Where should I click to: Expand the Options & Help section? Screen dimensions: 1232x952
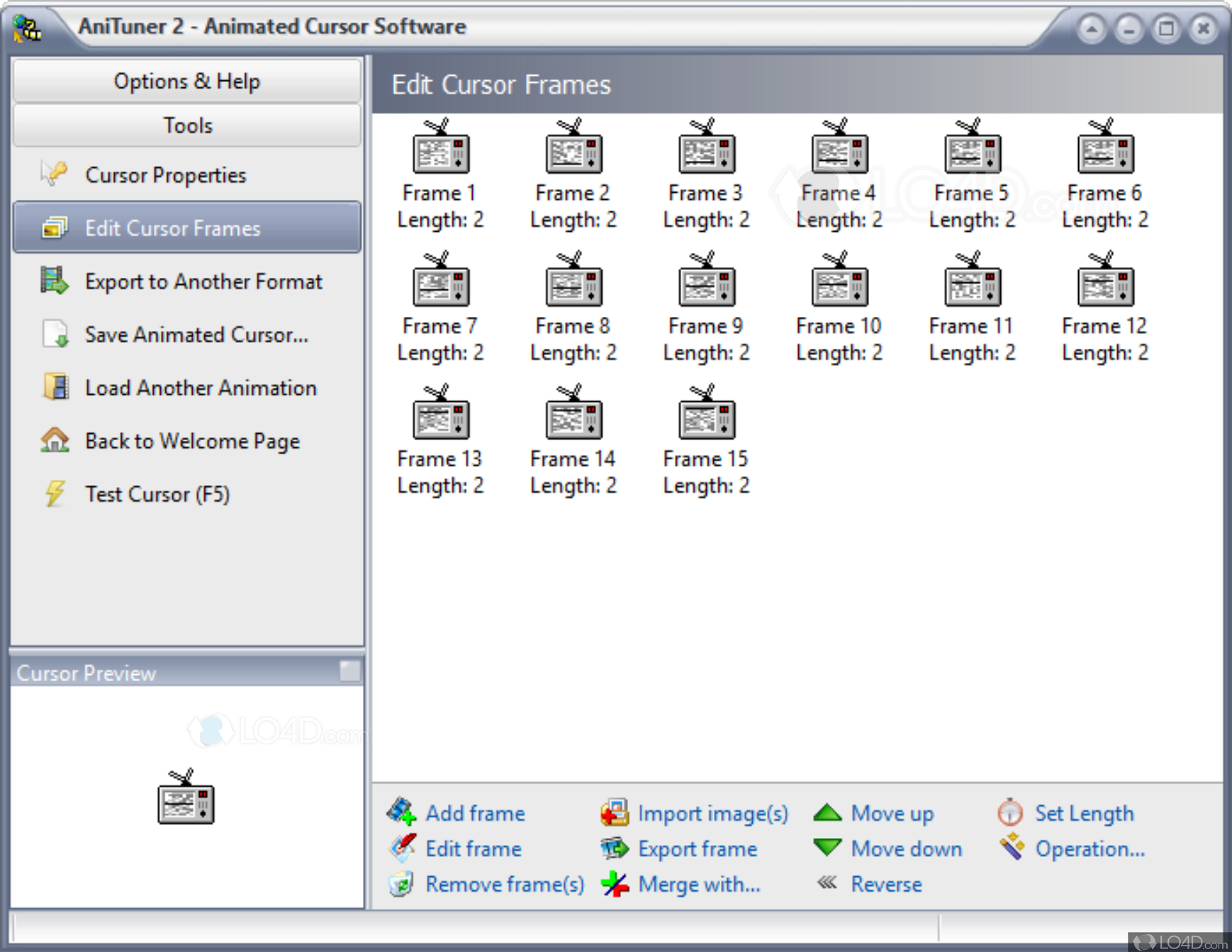(187, 82)
